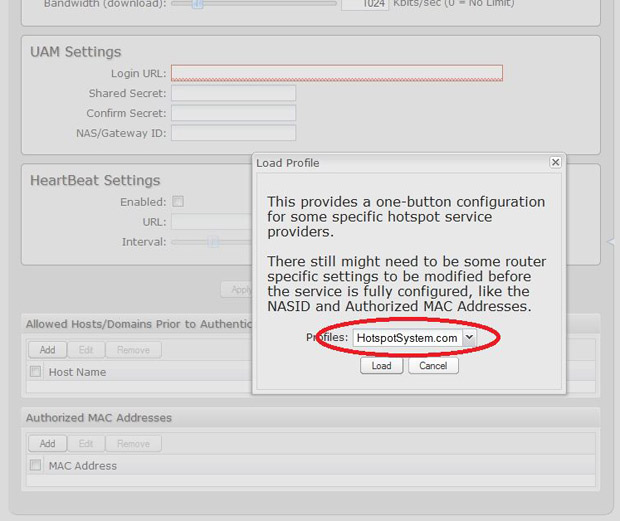Click the Apply button behind the dialog
The height and width of the screenshot is (521, 620).
click(x=236, y=290)
